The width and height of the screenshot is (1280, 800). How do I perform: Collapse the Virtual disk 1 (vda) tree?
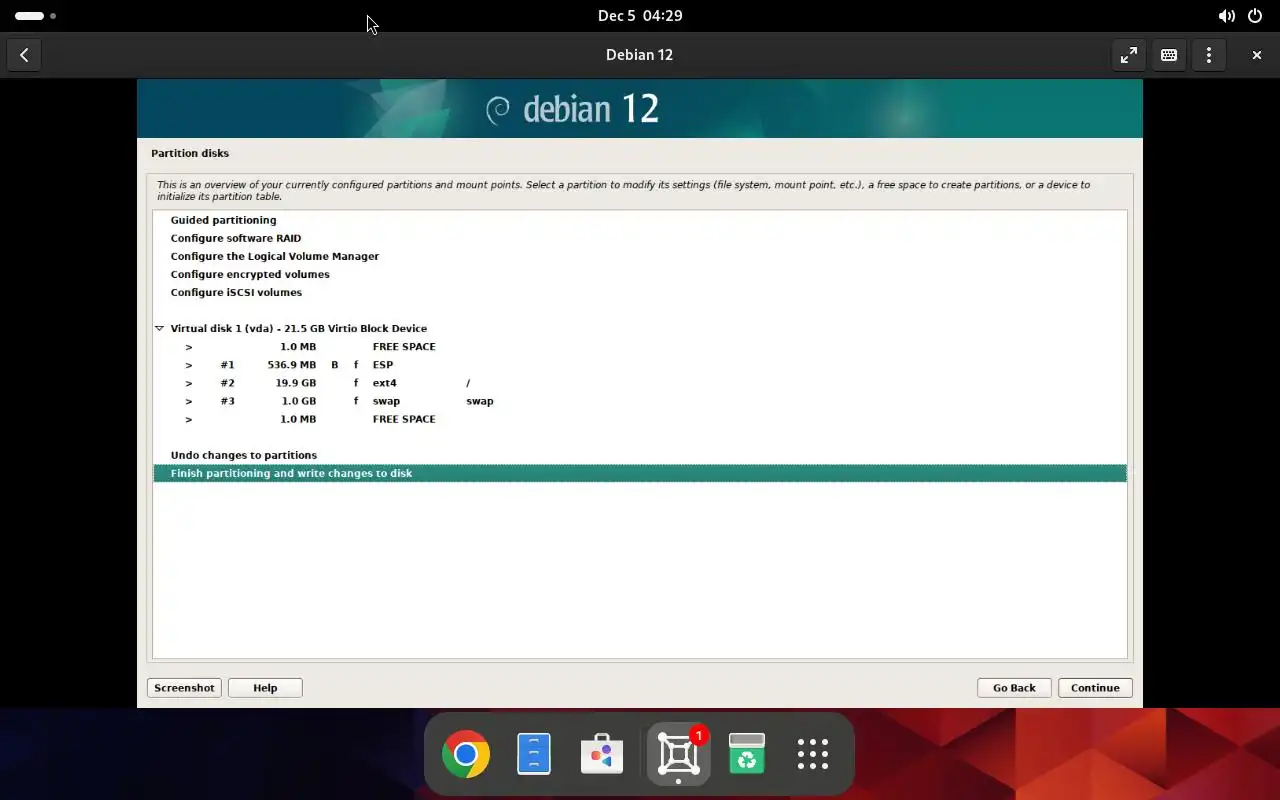click(x=159, y=328)
